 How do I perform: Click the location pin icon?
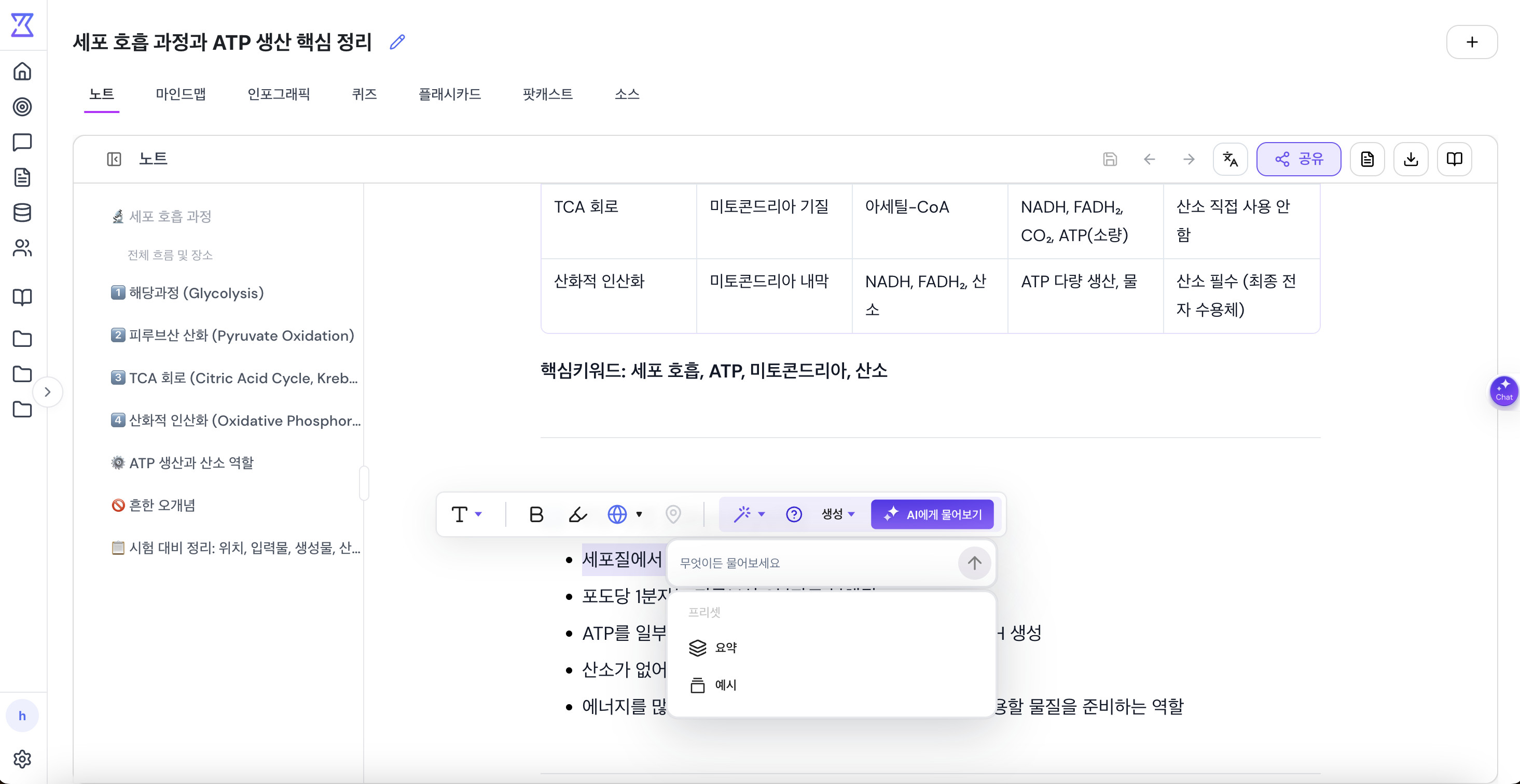pos(673,514)
